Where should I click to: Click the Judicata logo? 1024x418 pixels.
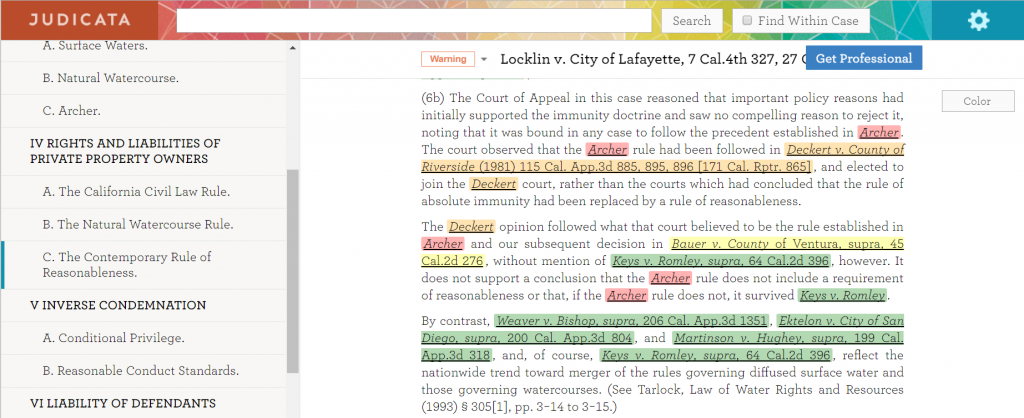point(79,20)
